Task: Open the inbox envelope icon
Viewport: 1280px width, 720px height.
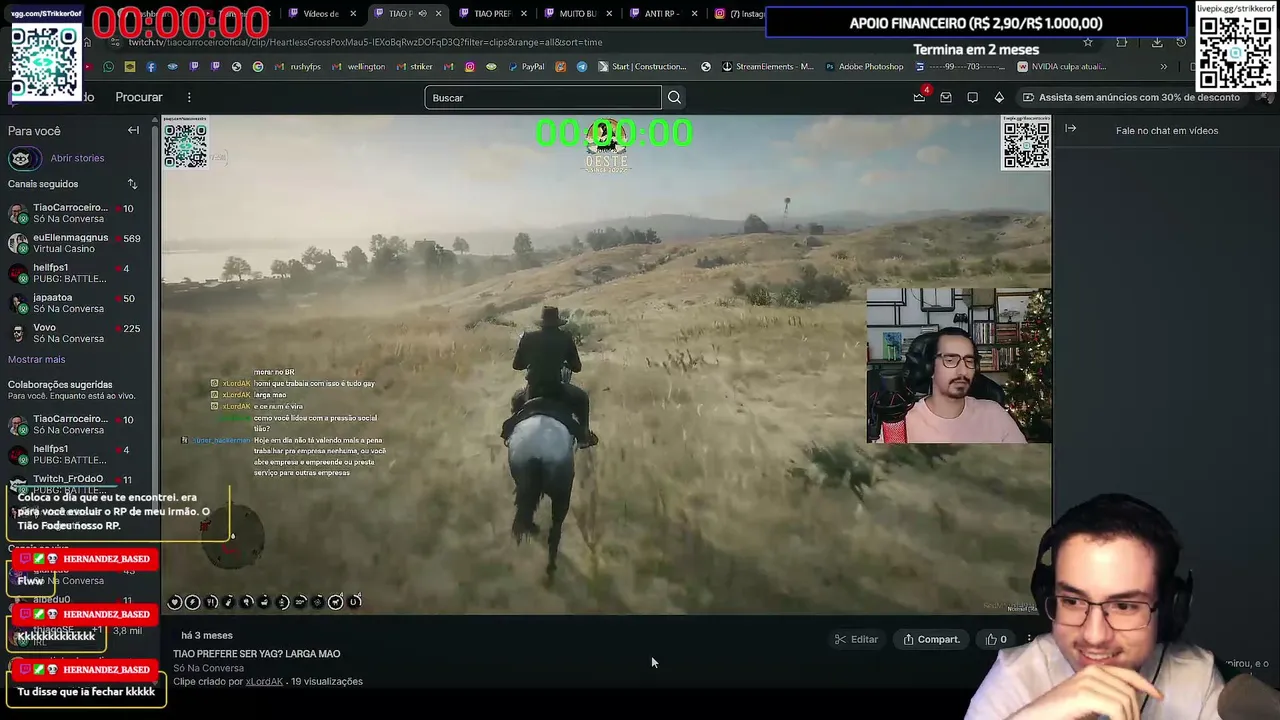Action: pyautogui.click(x=946, y=97)
